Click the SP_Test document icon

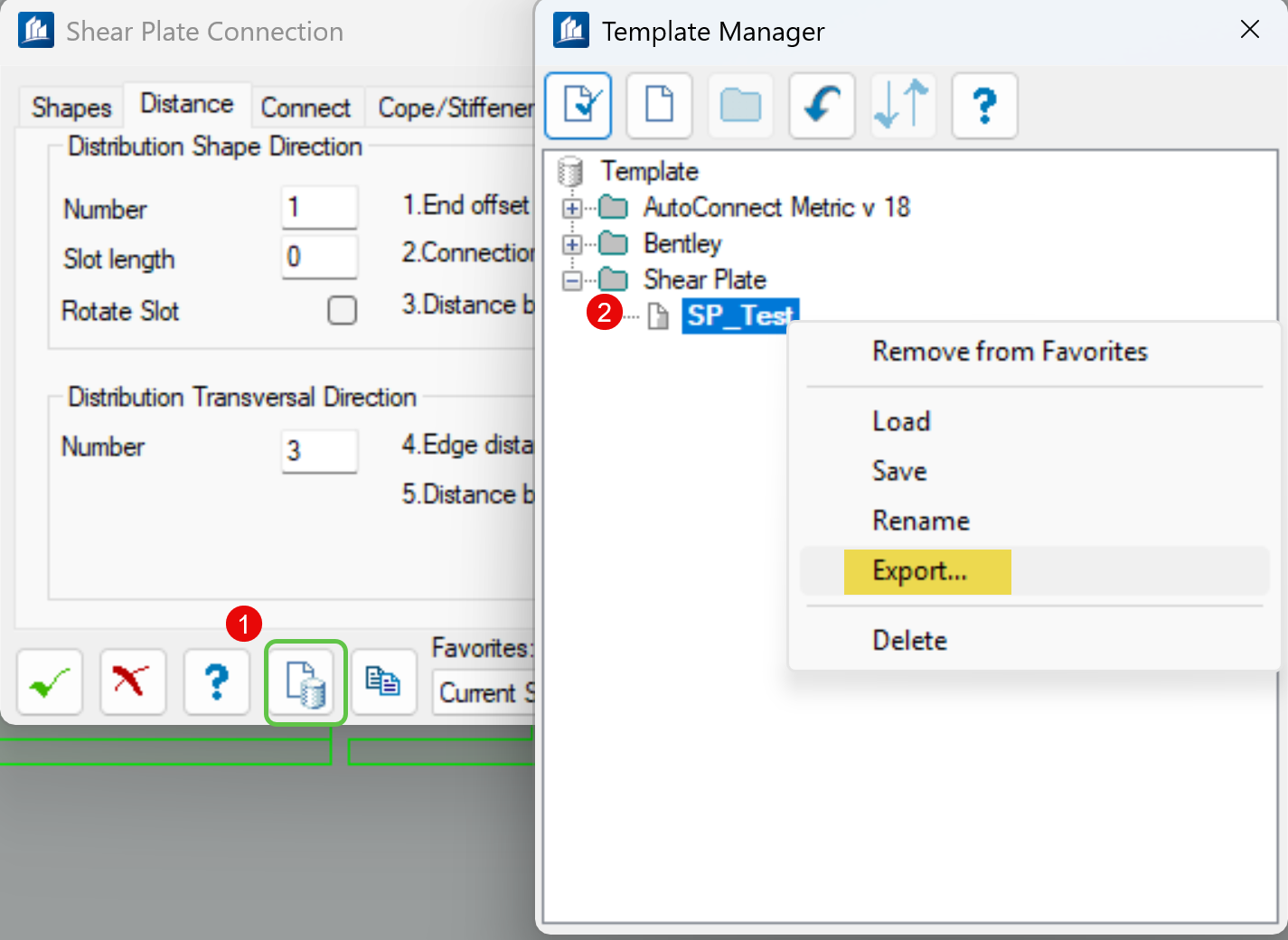pyautogui.click(x=659, y=316)
